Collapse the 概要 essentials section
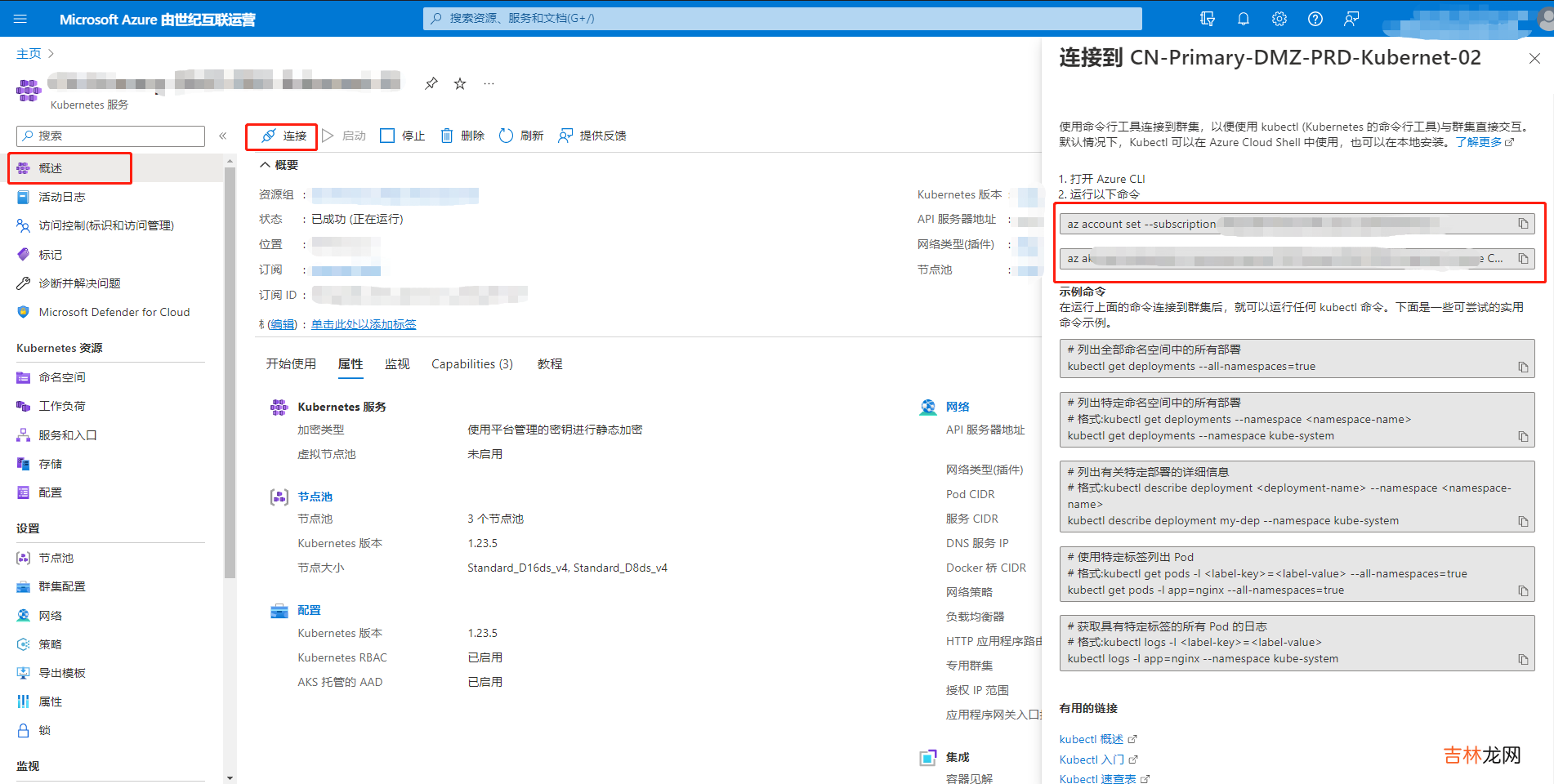The height and width of the screenshot is (784, 1554). 265,165
